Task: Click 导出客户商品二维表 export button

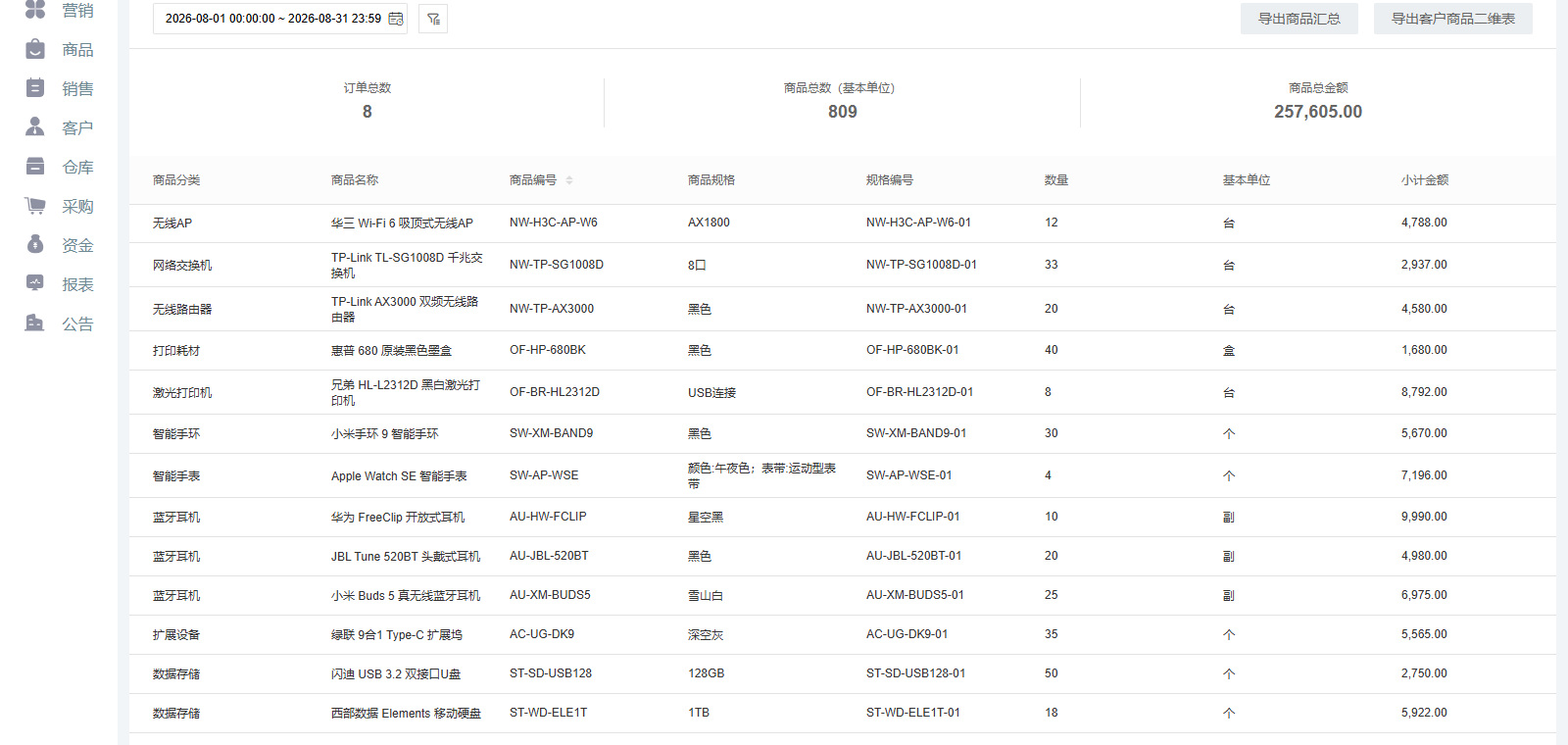Action: point(1453,19)
